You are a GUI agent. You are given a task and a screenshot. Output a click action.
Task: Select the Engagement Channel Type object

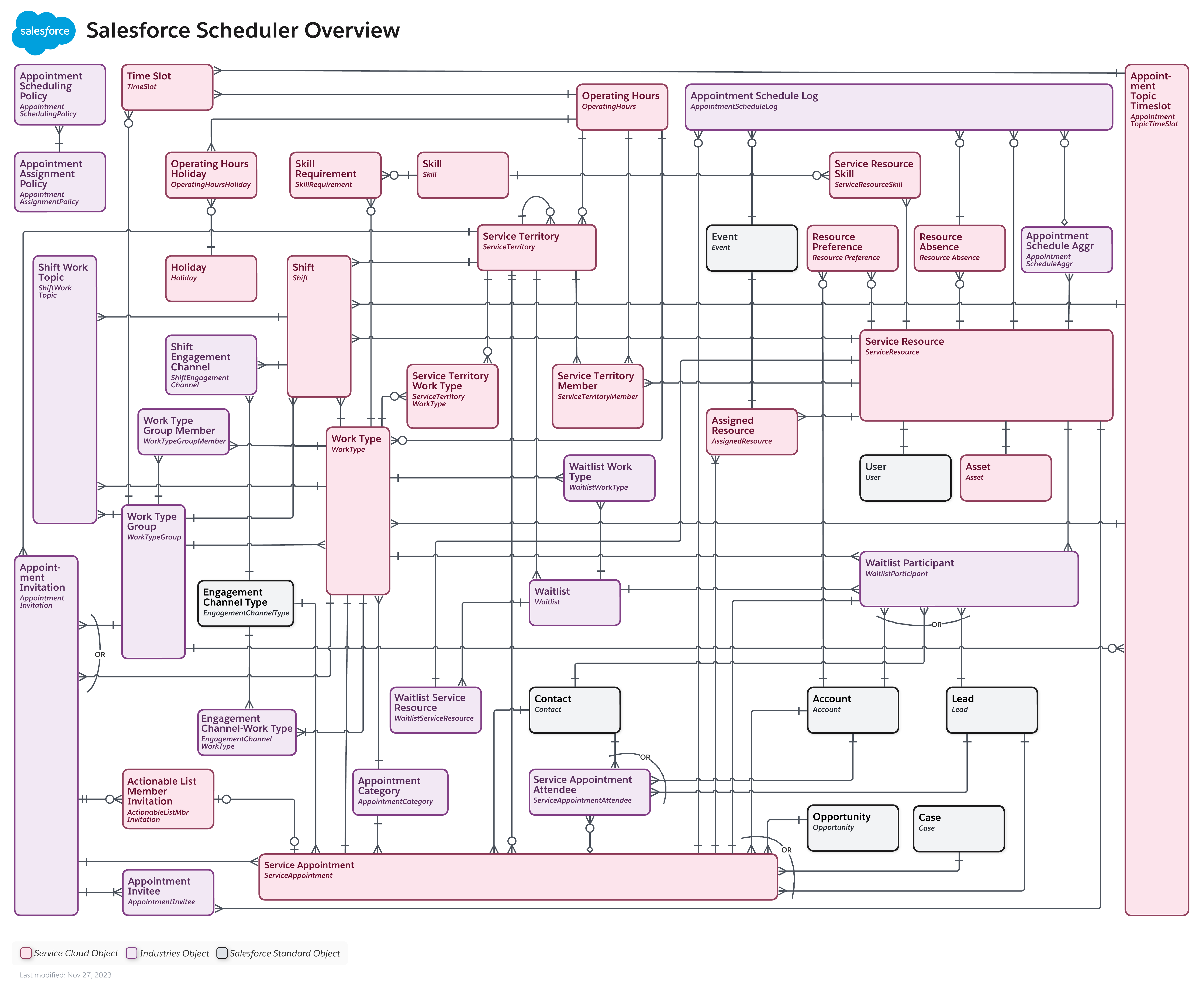coord(246,603)
